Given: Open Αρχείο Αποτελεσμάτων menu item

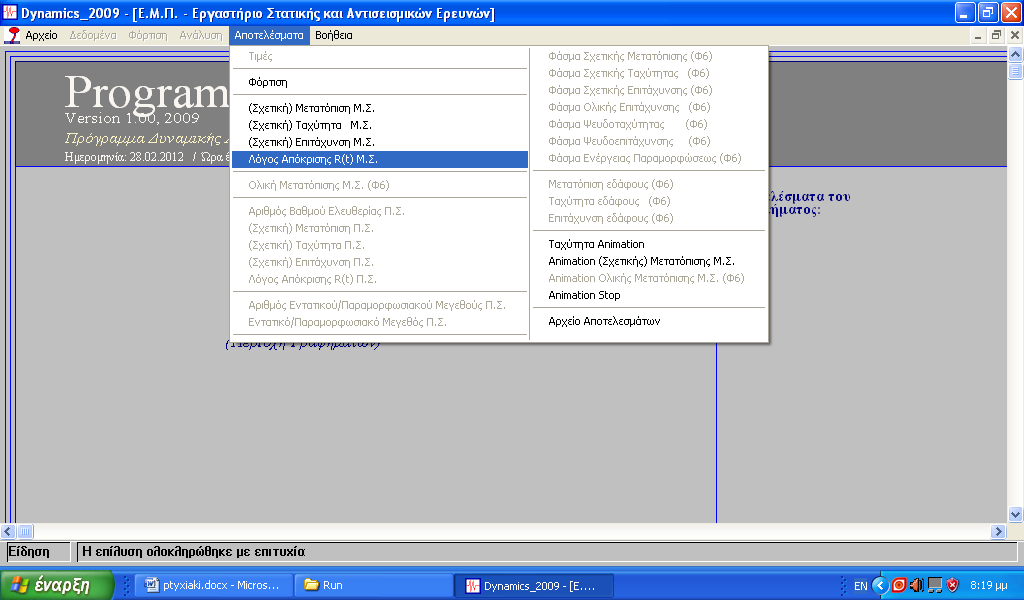Looking at the screenshot, I should coord(648,321).
